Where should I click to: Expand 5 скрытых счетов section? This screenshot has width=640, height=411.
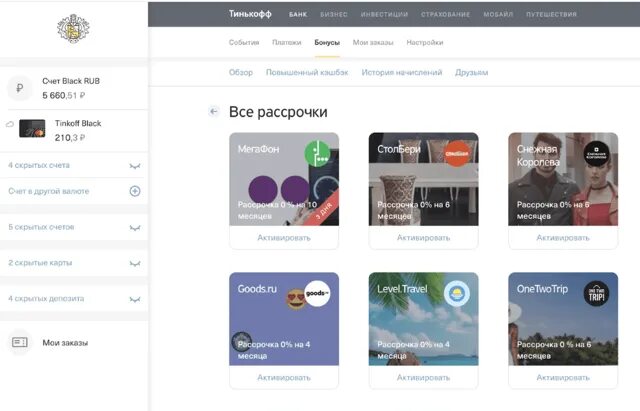click(74, 227)
